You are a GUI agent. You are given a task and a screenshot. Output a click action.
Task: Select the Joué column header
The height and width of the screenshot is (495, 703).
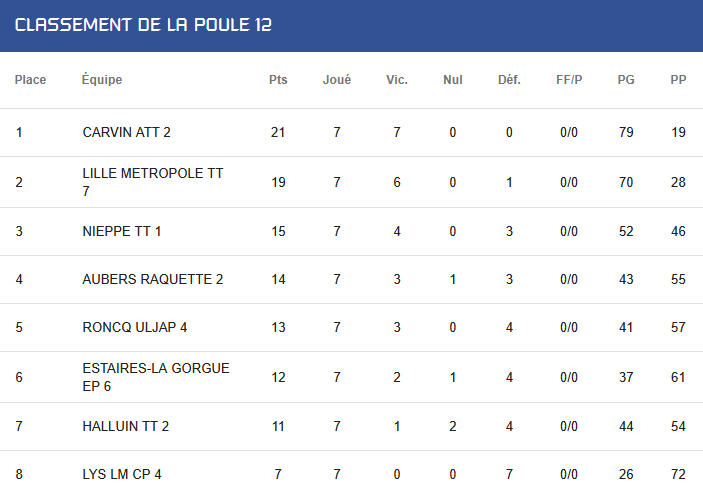click(x=337, y=80)
